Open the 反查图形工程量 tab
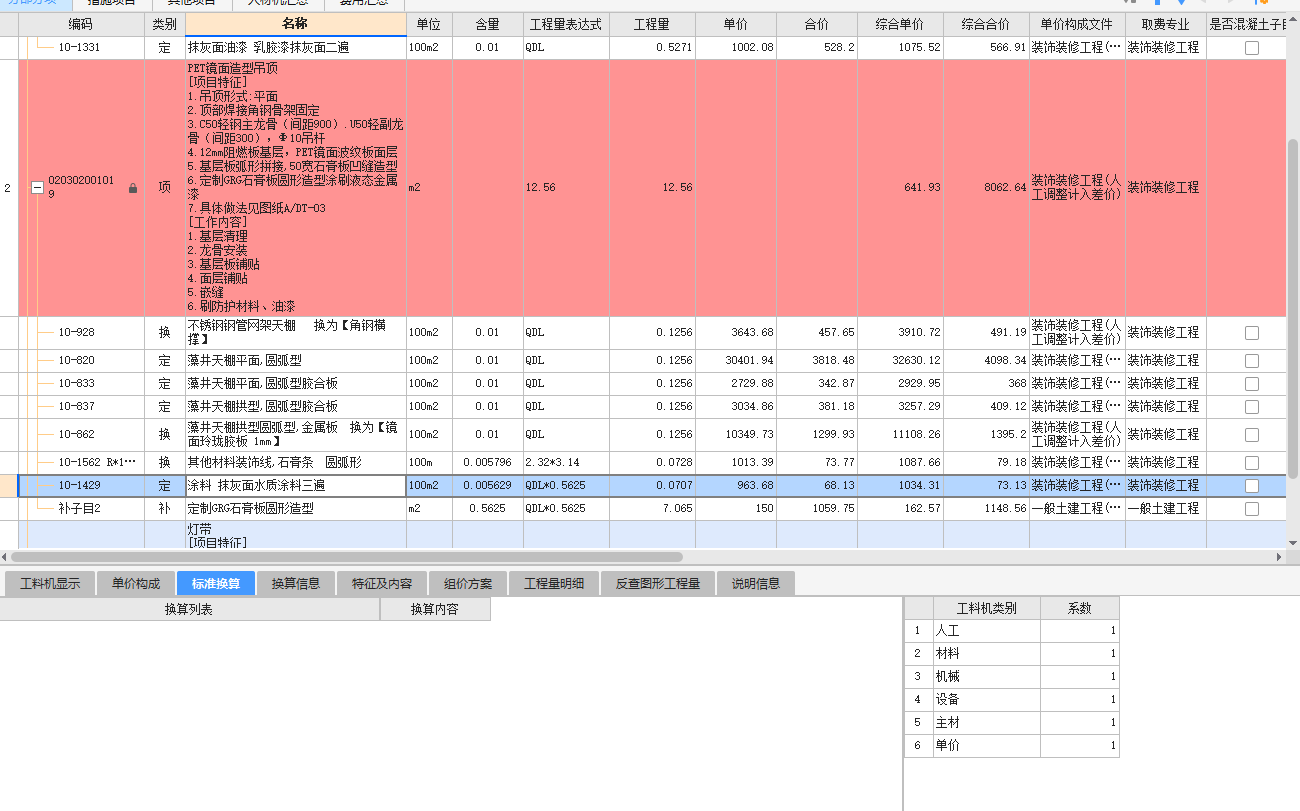Screen dimensions: 1300x811 click(x=658, y=583)
